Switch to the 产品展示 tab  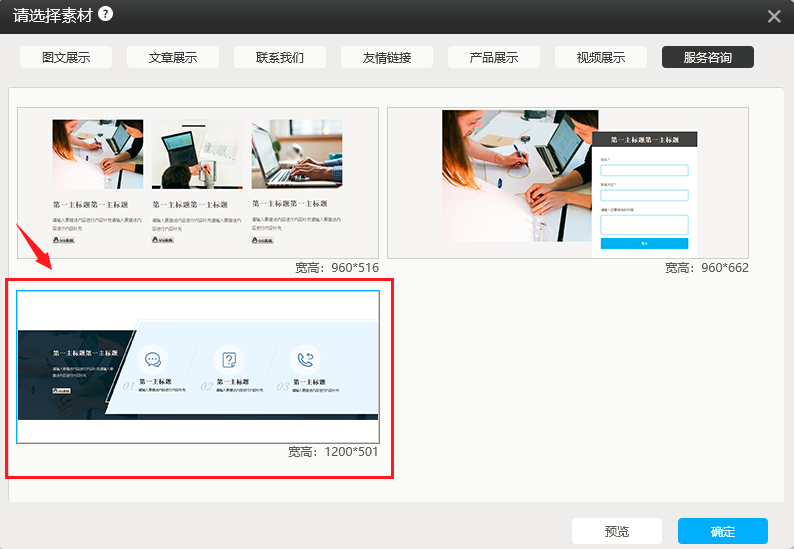494,57
